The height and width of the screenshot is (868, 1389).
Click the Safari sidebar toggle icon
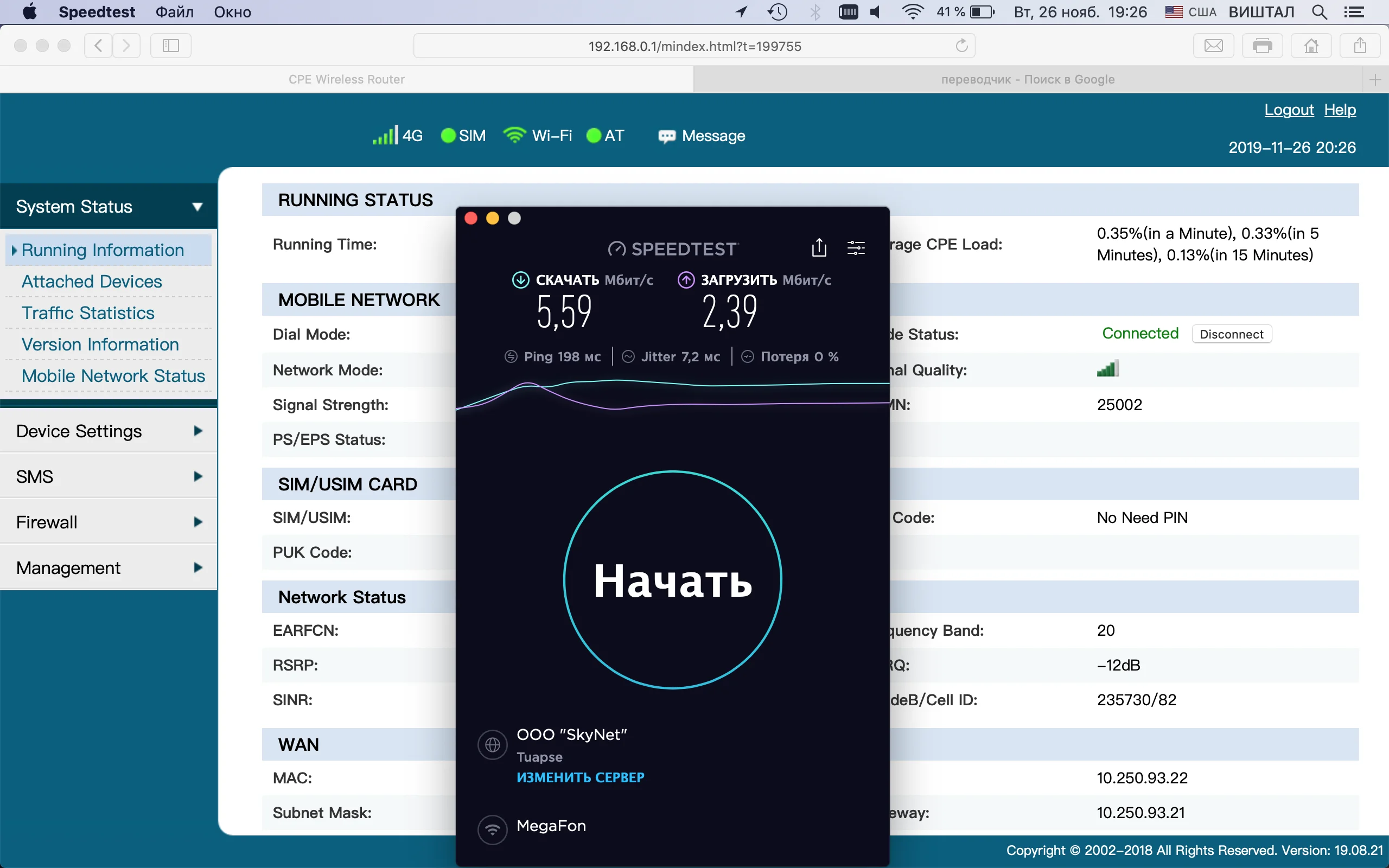(170, 46)
